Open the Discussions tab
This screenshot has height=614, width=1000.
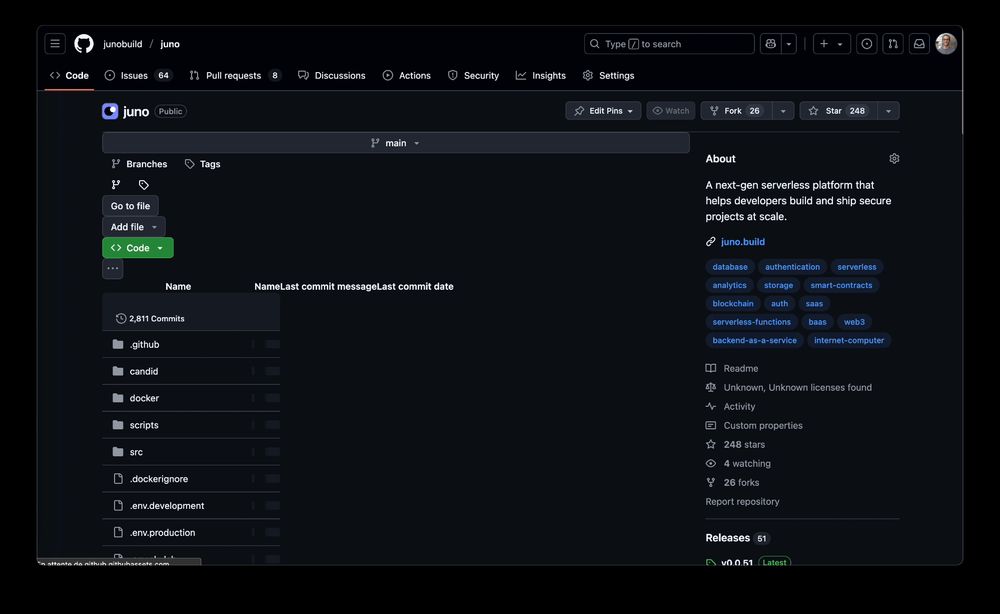click(332, 75)
